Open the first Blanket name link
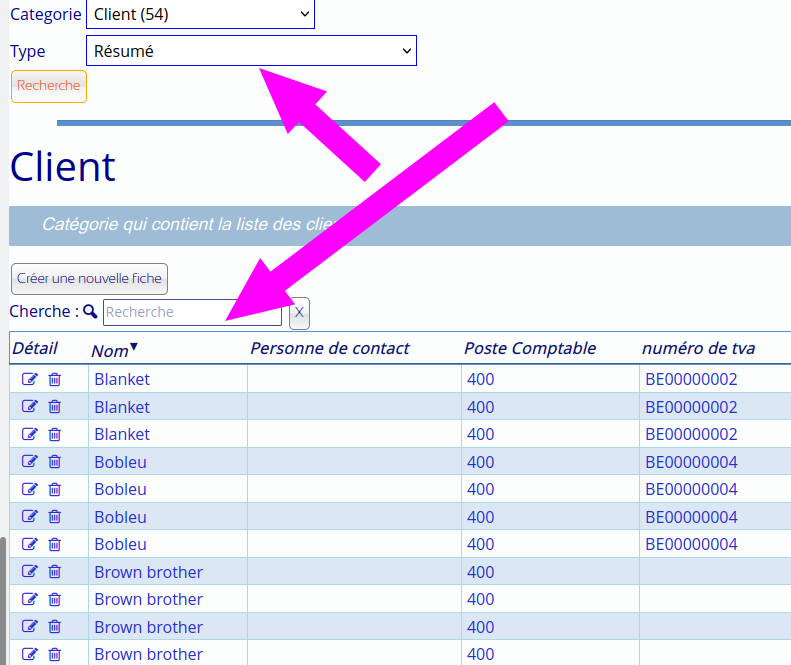Viewport: 791px width, 665px height. [122, 379]
